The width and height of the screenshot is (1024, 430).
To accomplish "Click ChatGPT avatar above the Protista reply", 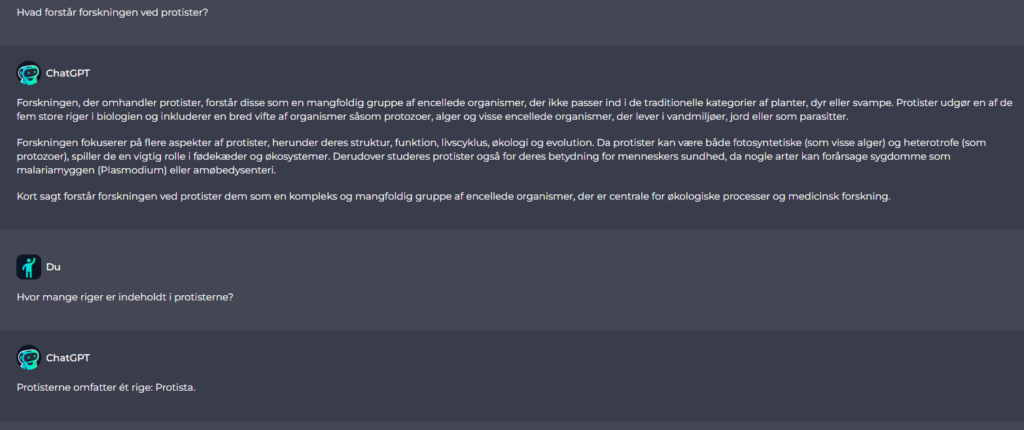I will pos(28,358).
